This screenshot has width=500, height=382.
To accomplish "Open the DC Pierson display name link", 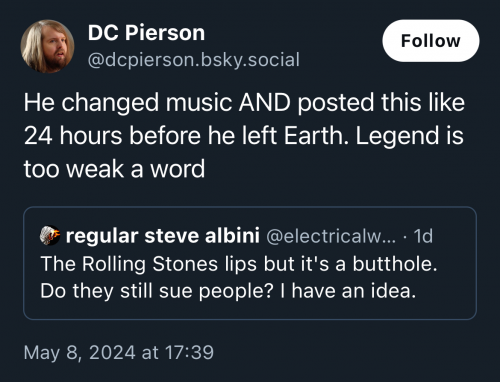I will [146, 33].
